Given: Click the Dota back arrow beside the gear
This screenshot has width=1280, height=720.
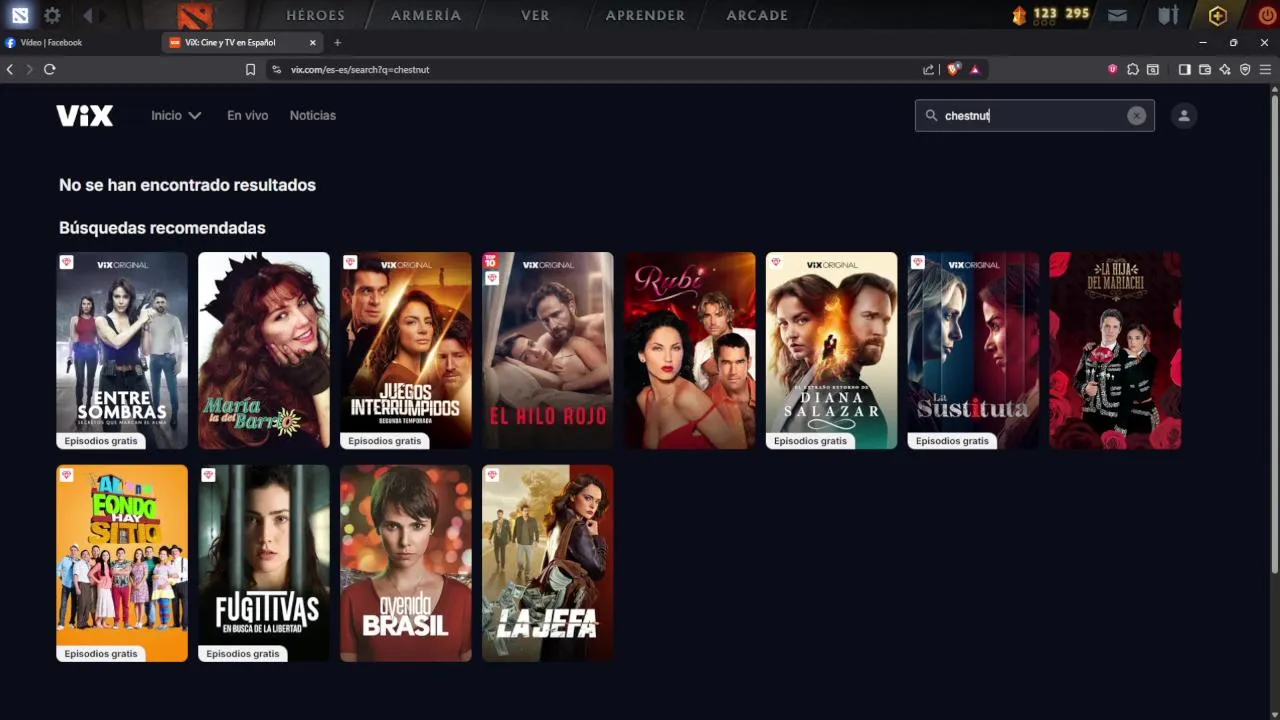Looking at the screenshot, I should [88, 15].
